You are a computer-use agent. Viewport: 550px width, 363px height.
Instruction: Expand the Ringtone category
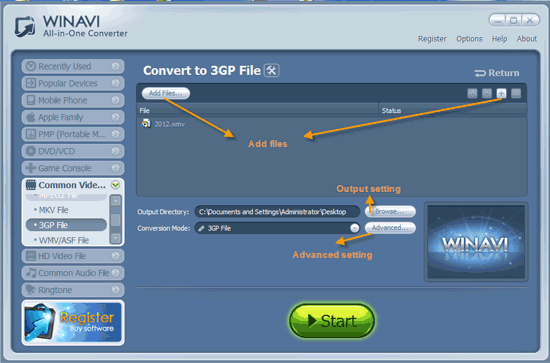115,290
